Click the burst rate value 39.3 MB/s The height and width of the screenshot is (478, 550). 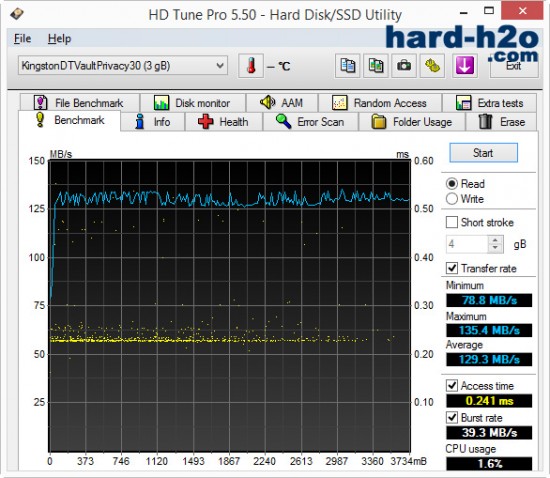pyautogui.click(x=489, y=432)
